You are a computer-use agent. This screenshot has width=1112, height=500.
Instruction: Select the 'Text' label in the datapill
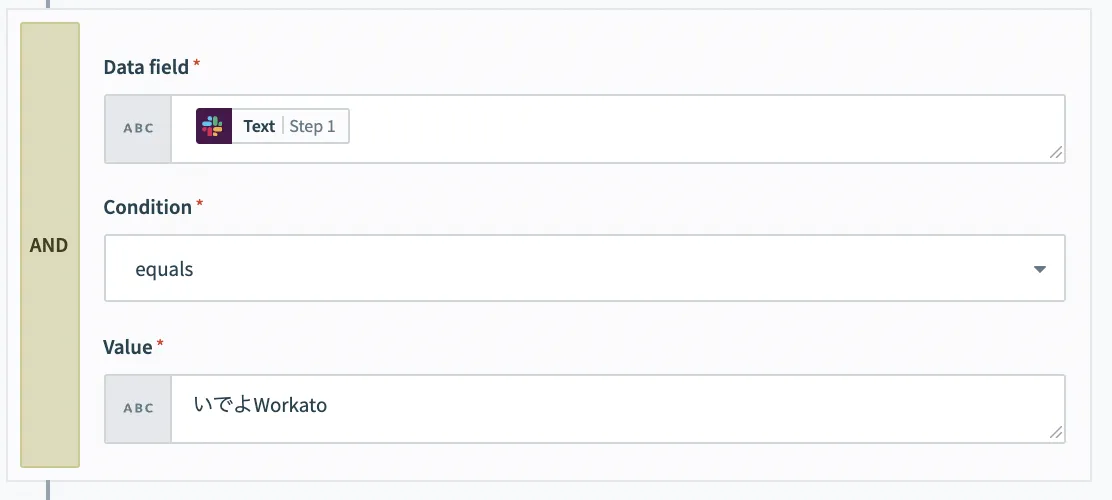[259, 127]
